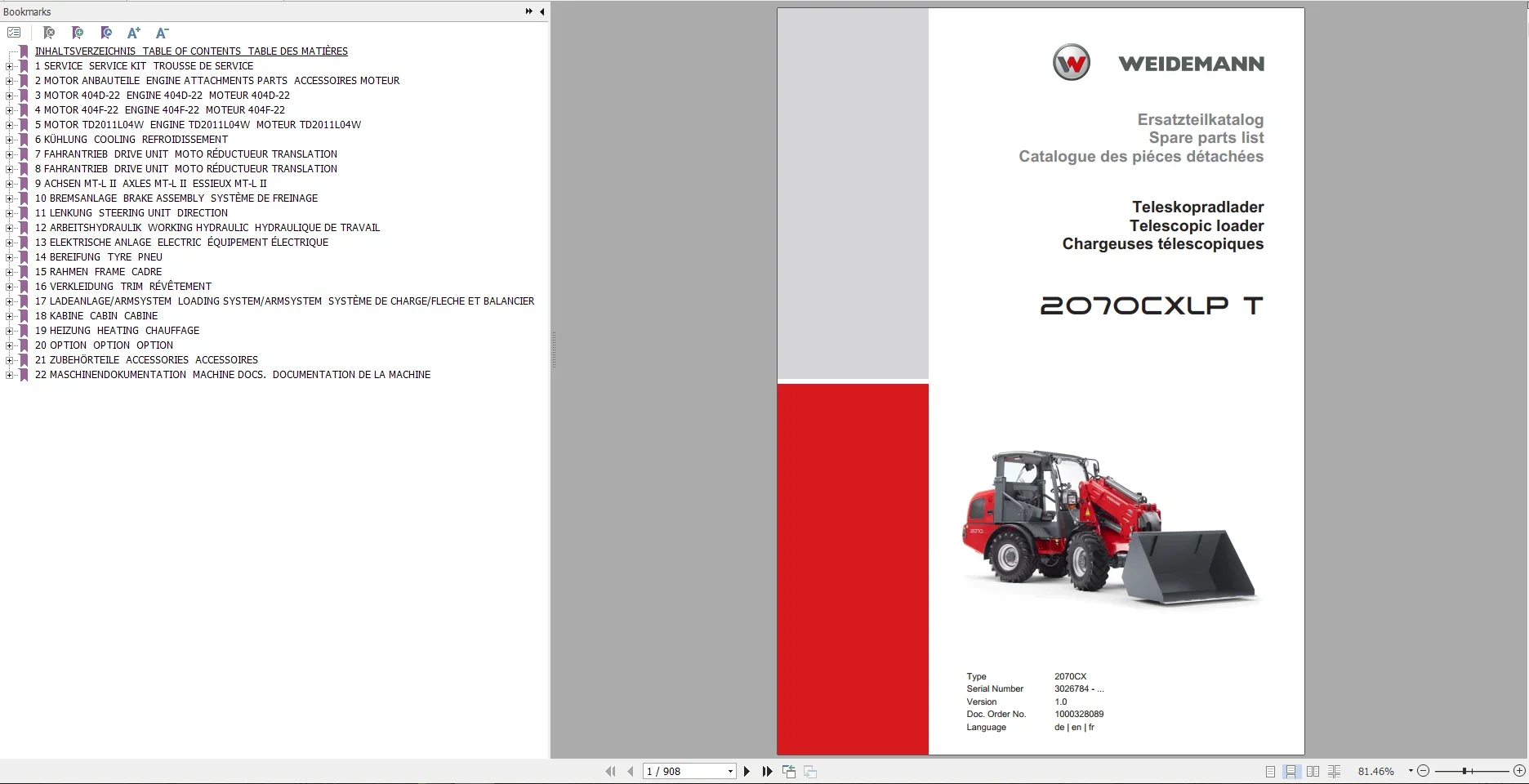The image size is (1529, 784).
Task: Click the telescopic loader photo on the cover
Action: (1111, 527)
